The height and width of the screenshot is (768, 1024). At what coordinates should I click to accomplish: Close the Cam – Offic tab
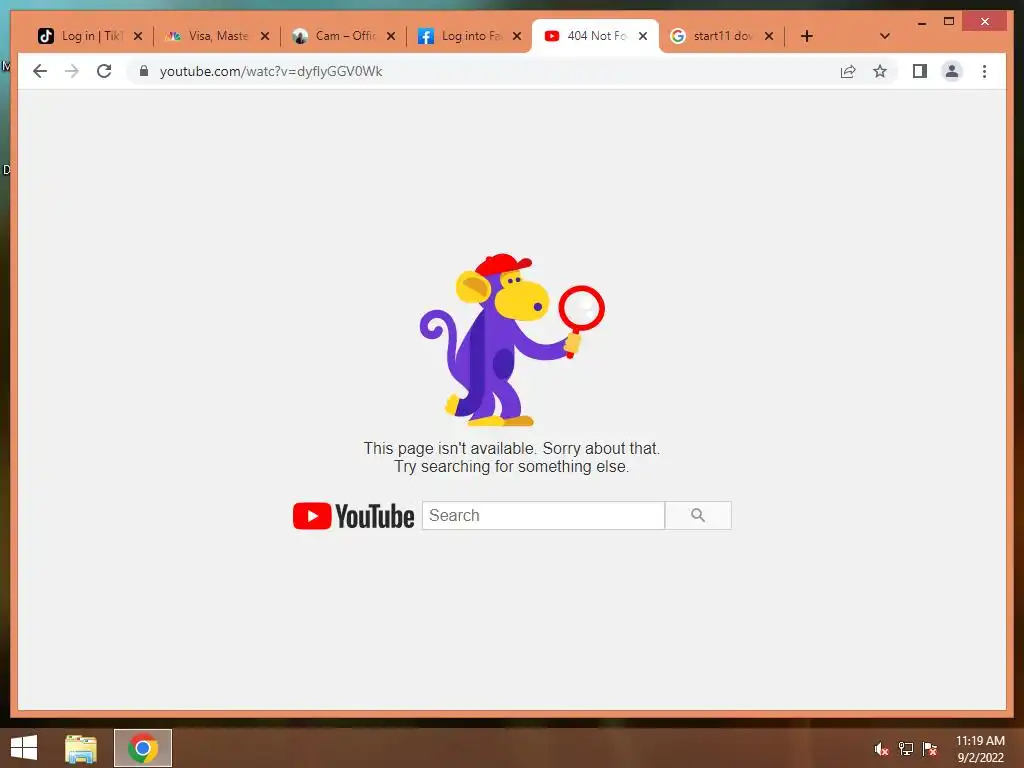tap(391, 36)
